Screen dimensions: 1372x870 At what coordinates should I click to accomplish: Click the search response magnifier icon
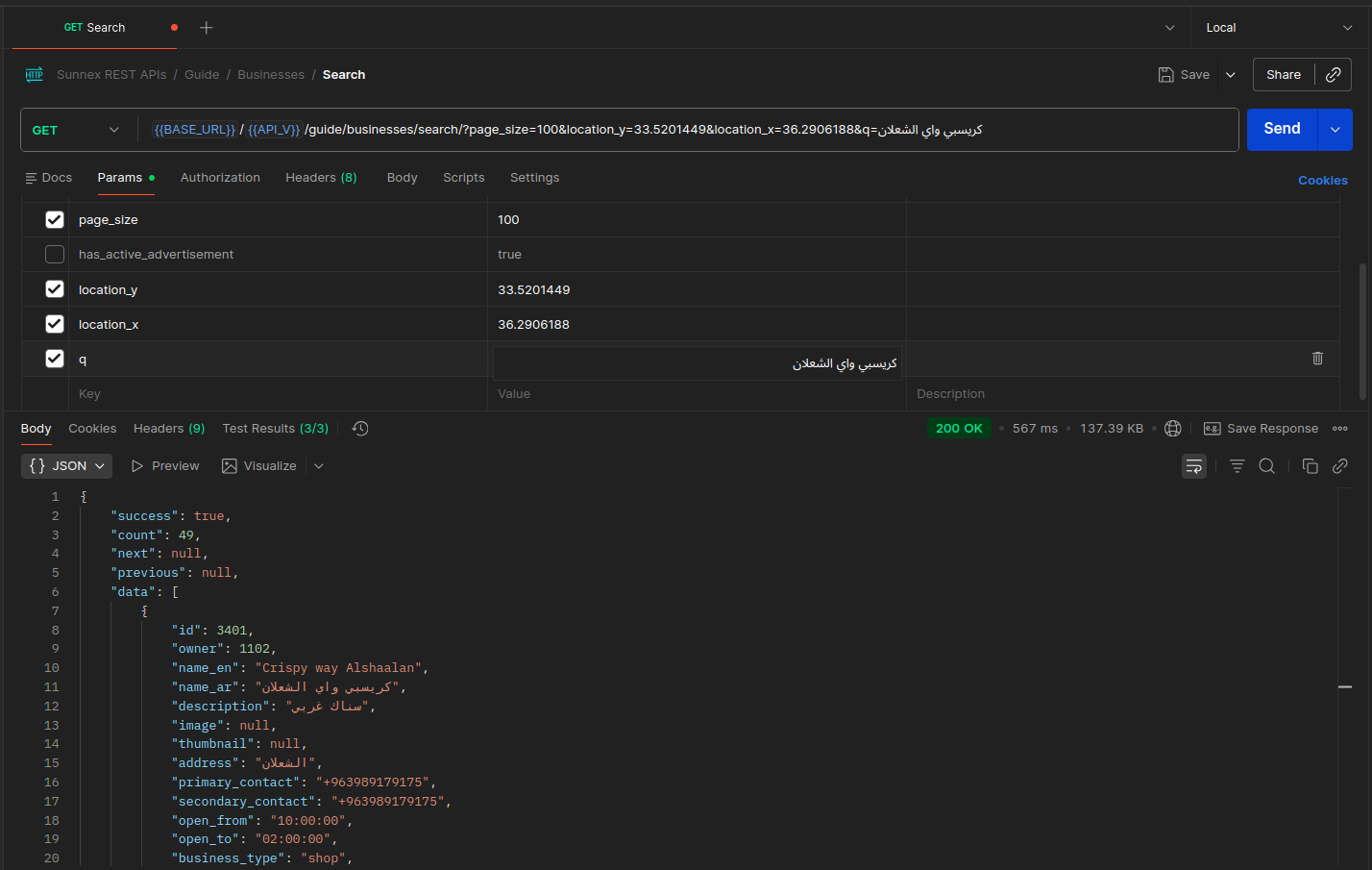point(1266,466)
